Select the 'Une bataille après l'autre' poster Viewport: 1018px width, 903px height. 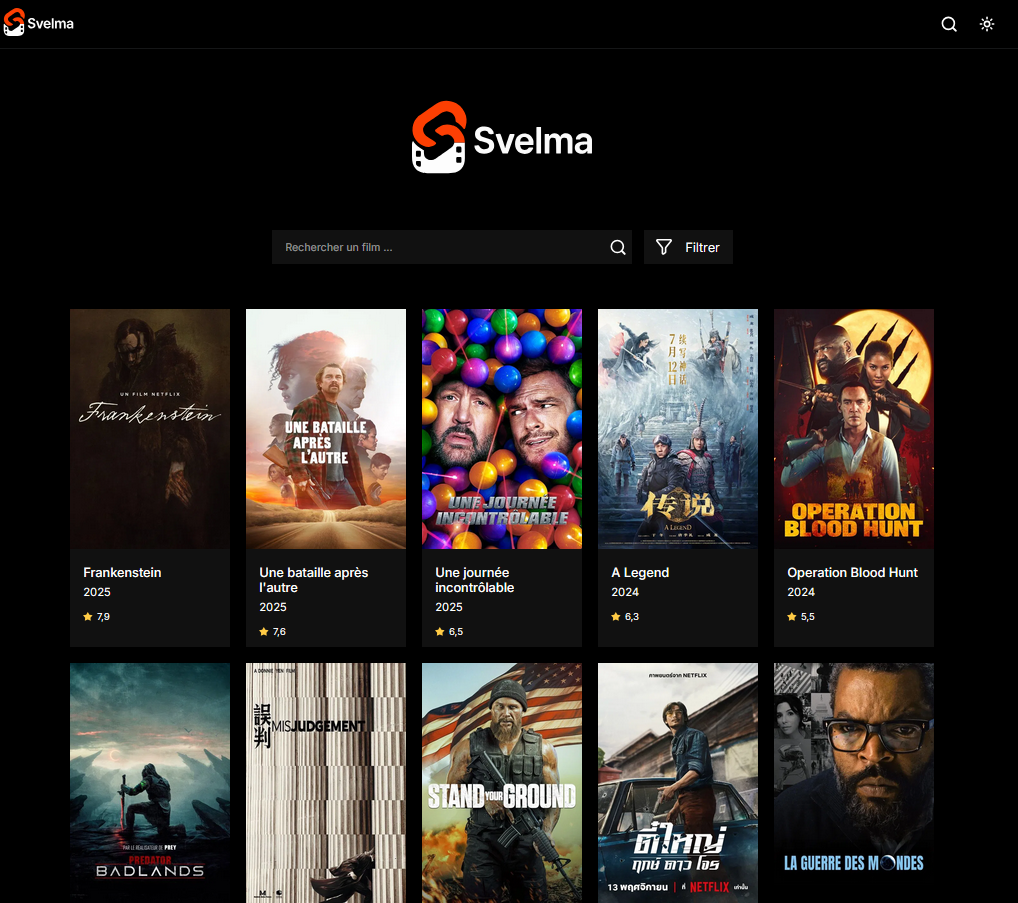point(326,428)
